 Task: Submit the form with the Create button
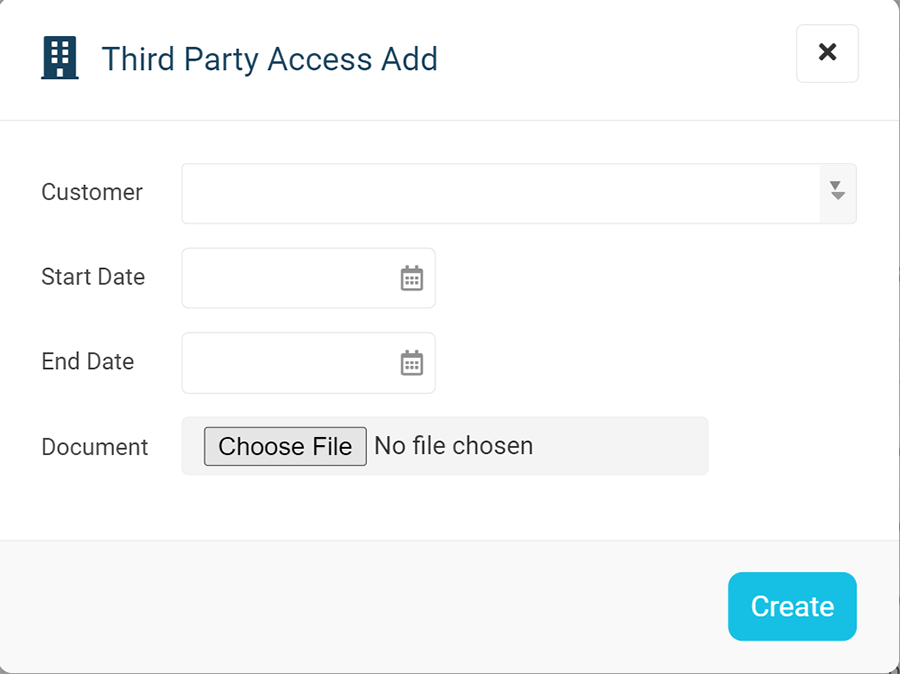pyautogui.click(x=792, y=606)
